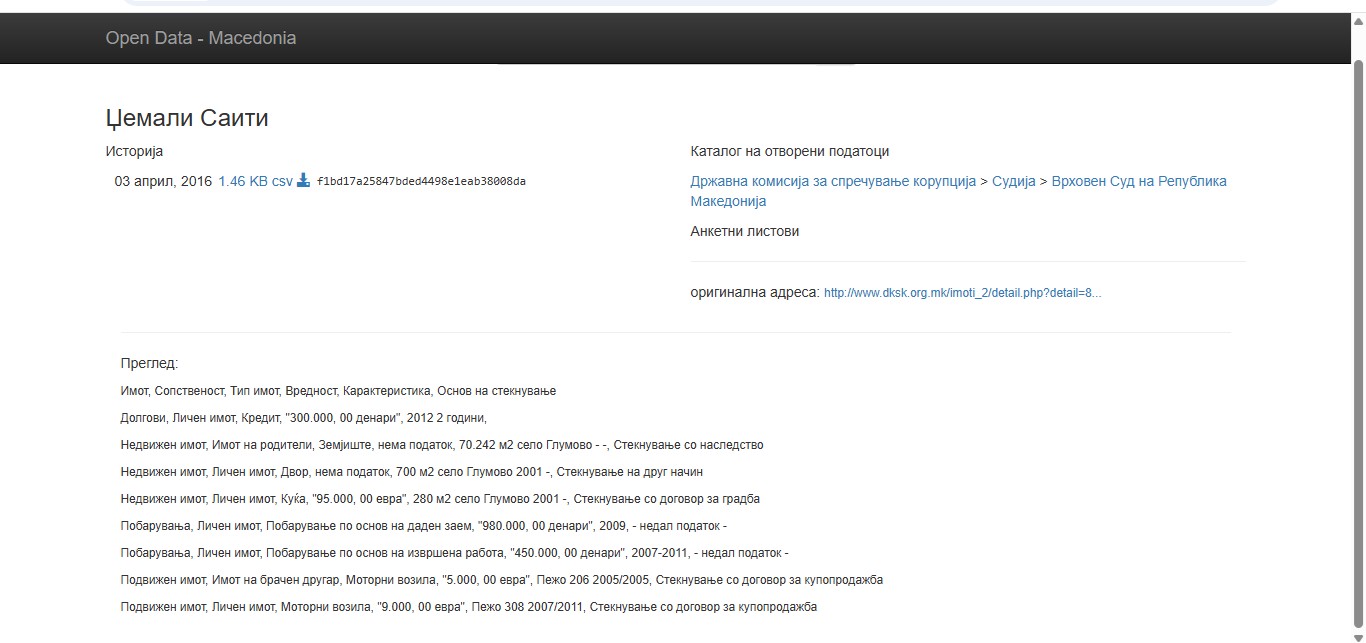Go to the Судија category link
The height and width of the screenshot is (643, 1366).
point(1014,181)
